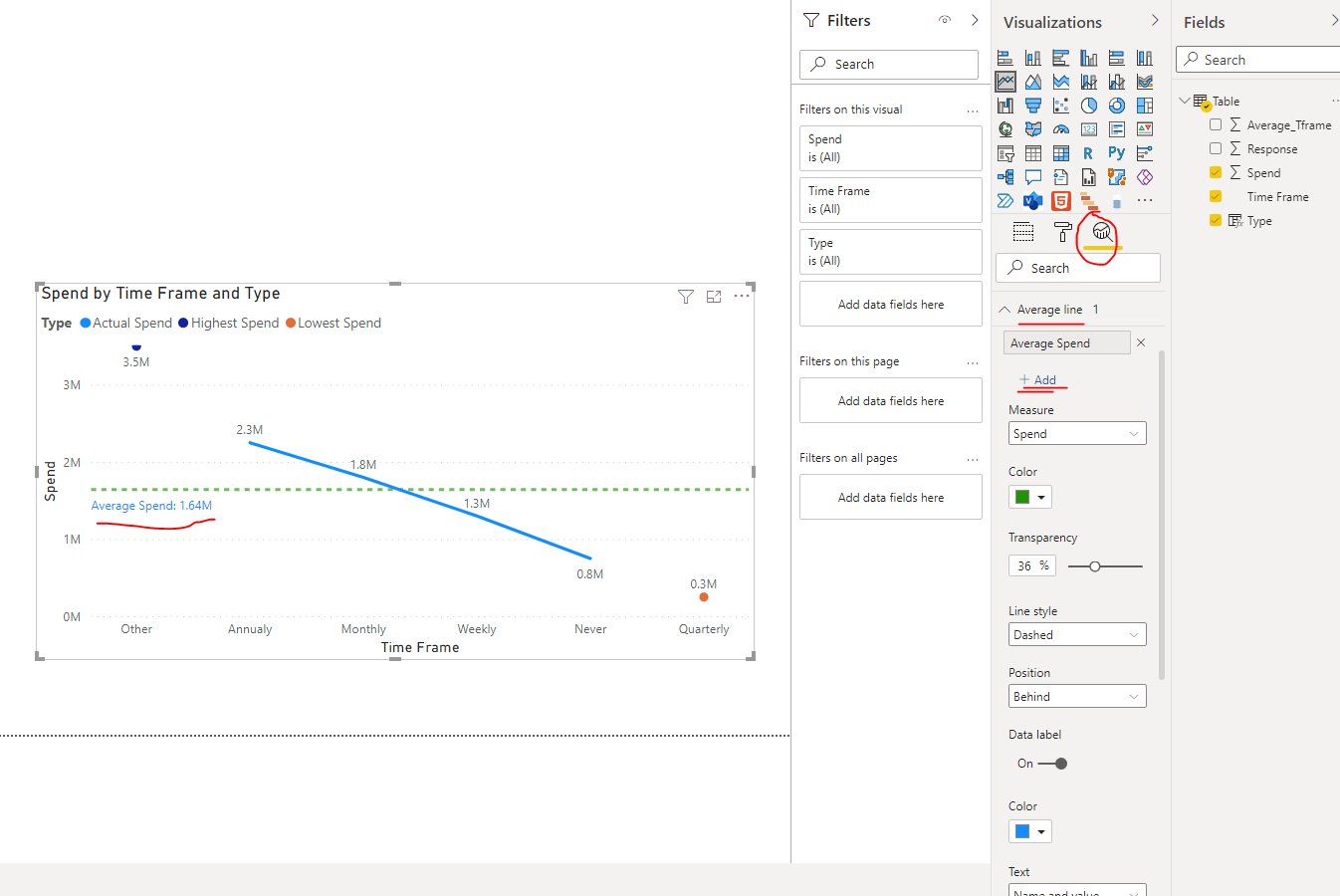The height and width of the screenshot is (896, 1340).
Task: Toggle the Filters pane eye icon
Action: (945, 20)
